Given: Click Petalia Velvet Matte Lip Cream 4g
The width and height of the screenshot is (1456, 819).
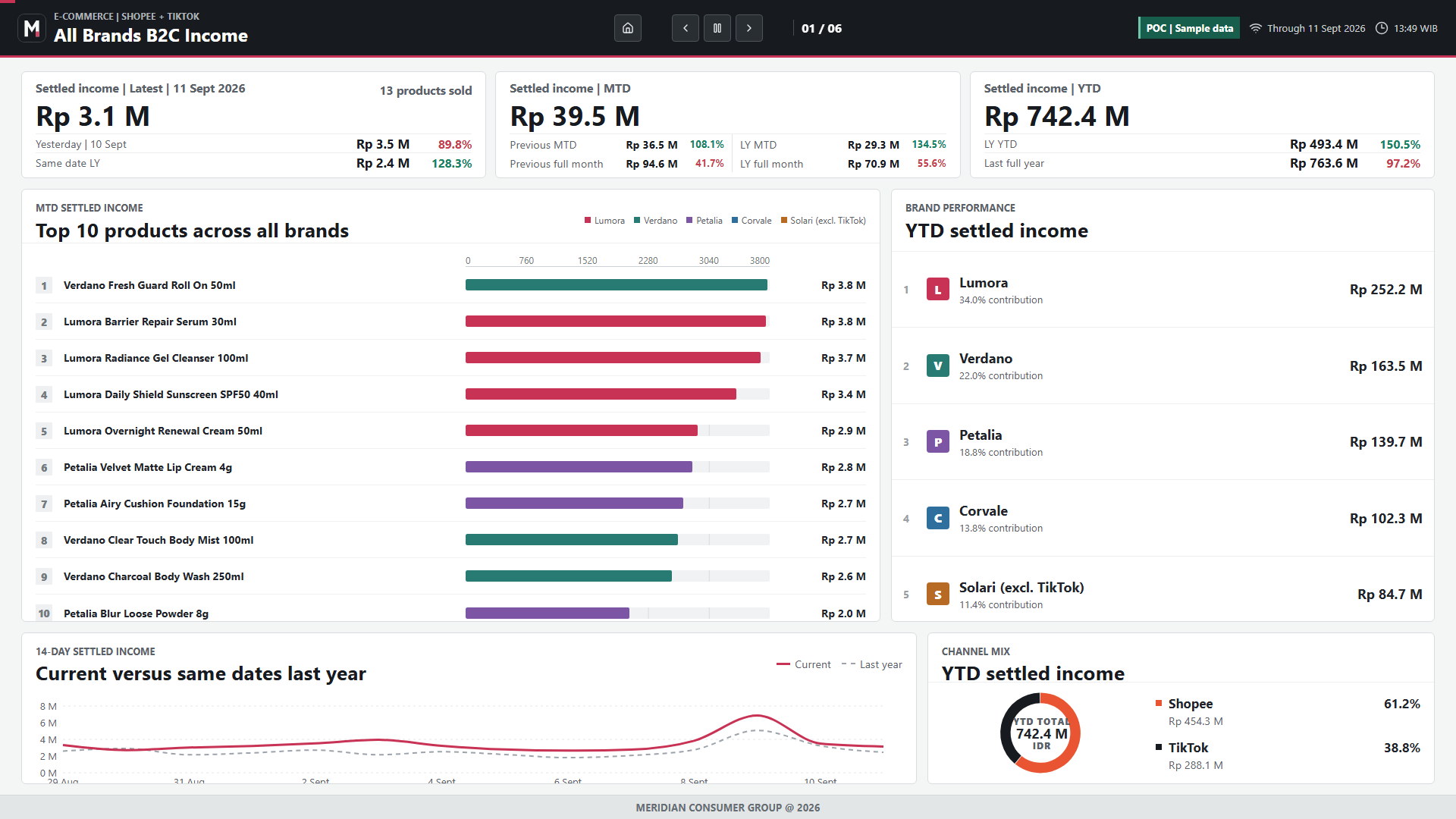Looking at the screenshot, I should pos(450,467).
